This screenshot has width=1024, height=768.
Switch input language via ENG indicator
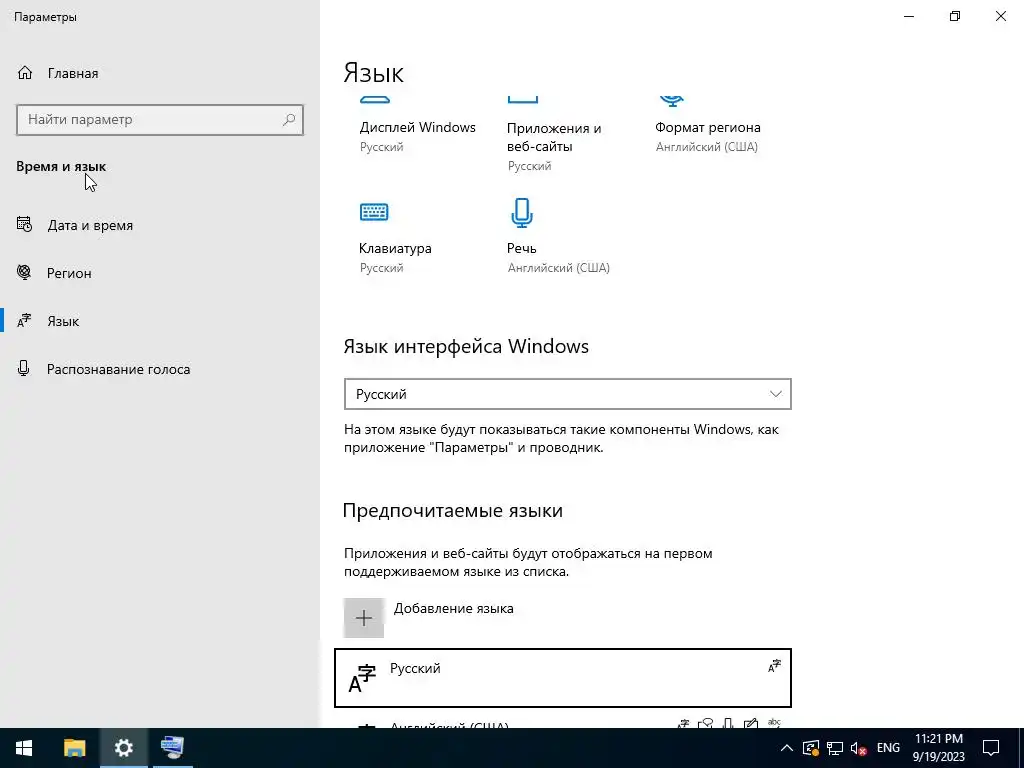point(888,748)
